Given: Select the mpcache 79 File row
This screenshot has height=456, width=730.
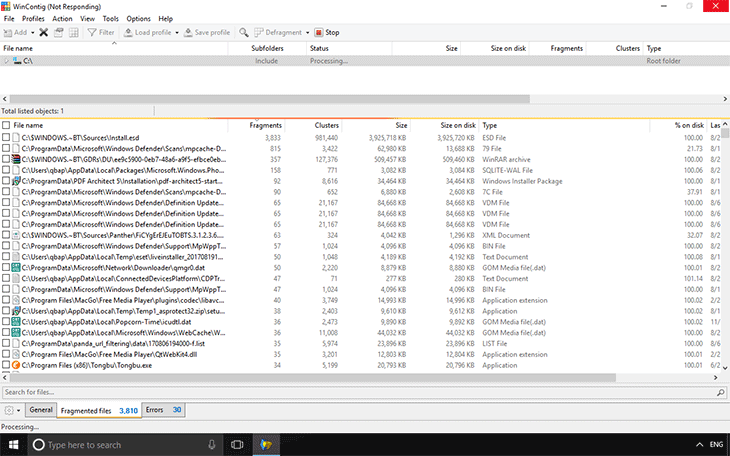Looking at the screenshot, I should (361, 149).
